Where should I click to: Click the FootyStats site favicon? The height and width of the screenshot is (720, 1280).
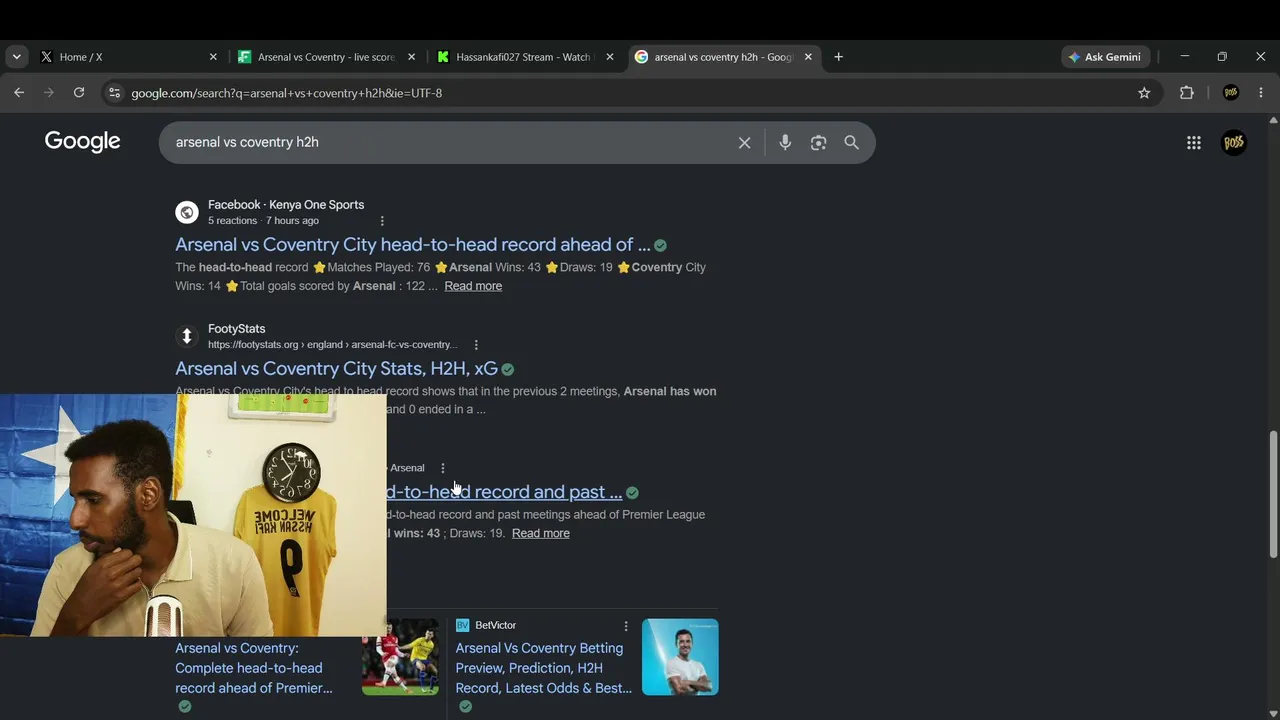click(187, 336)
